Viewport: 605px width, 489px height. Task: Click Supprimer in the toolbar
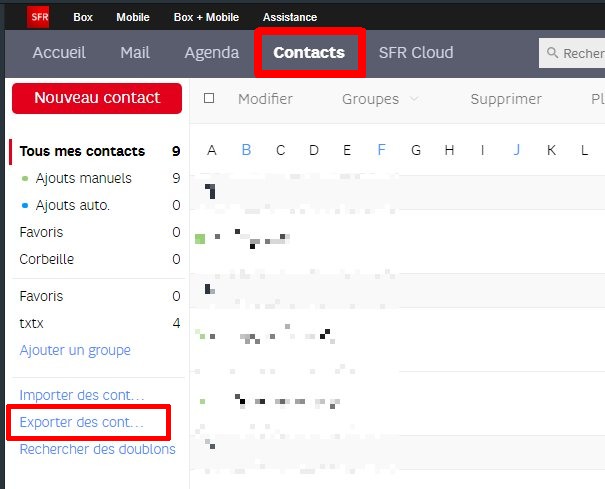point(506,99)
